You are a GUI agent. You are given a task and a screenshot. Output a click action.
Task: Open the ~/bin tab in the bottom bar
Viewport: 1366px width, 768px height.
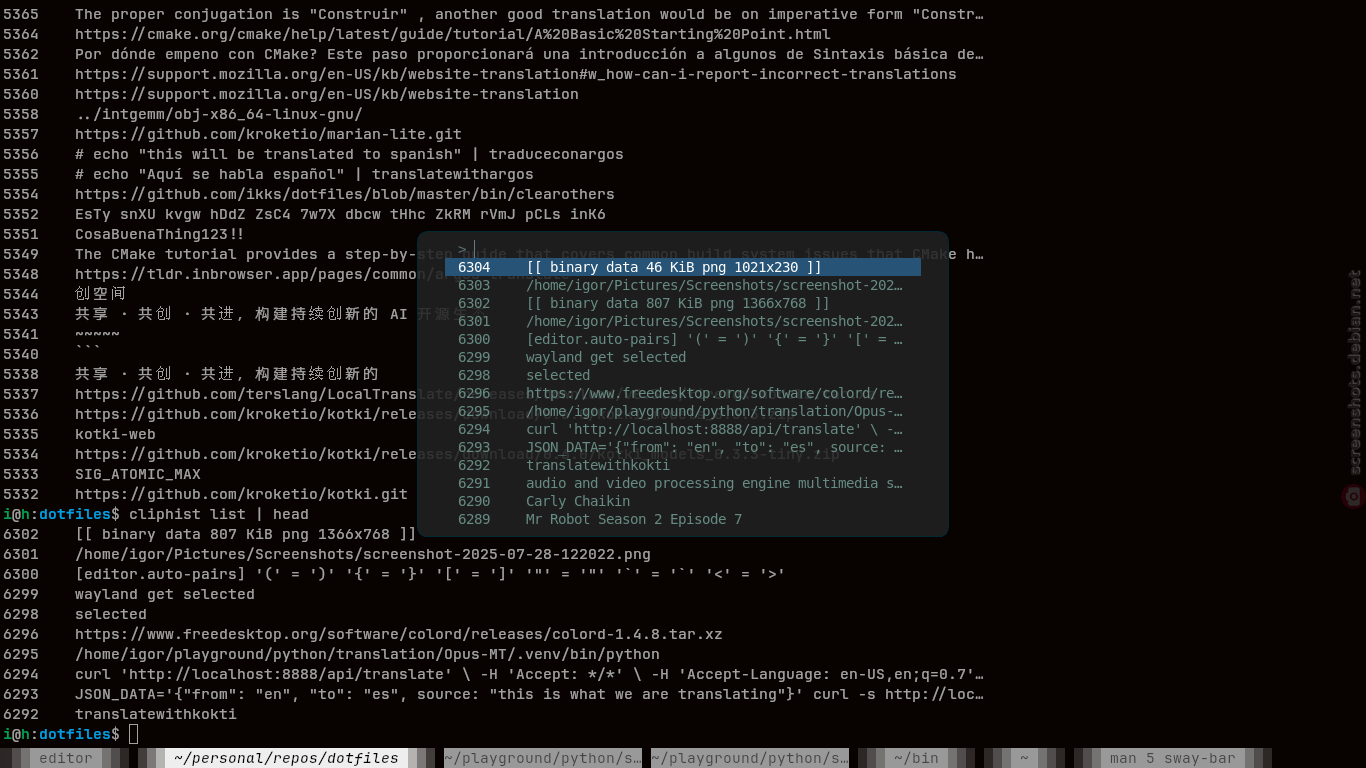click(x=916, y=758)
